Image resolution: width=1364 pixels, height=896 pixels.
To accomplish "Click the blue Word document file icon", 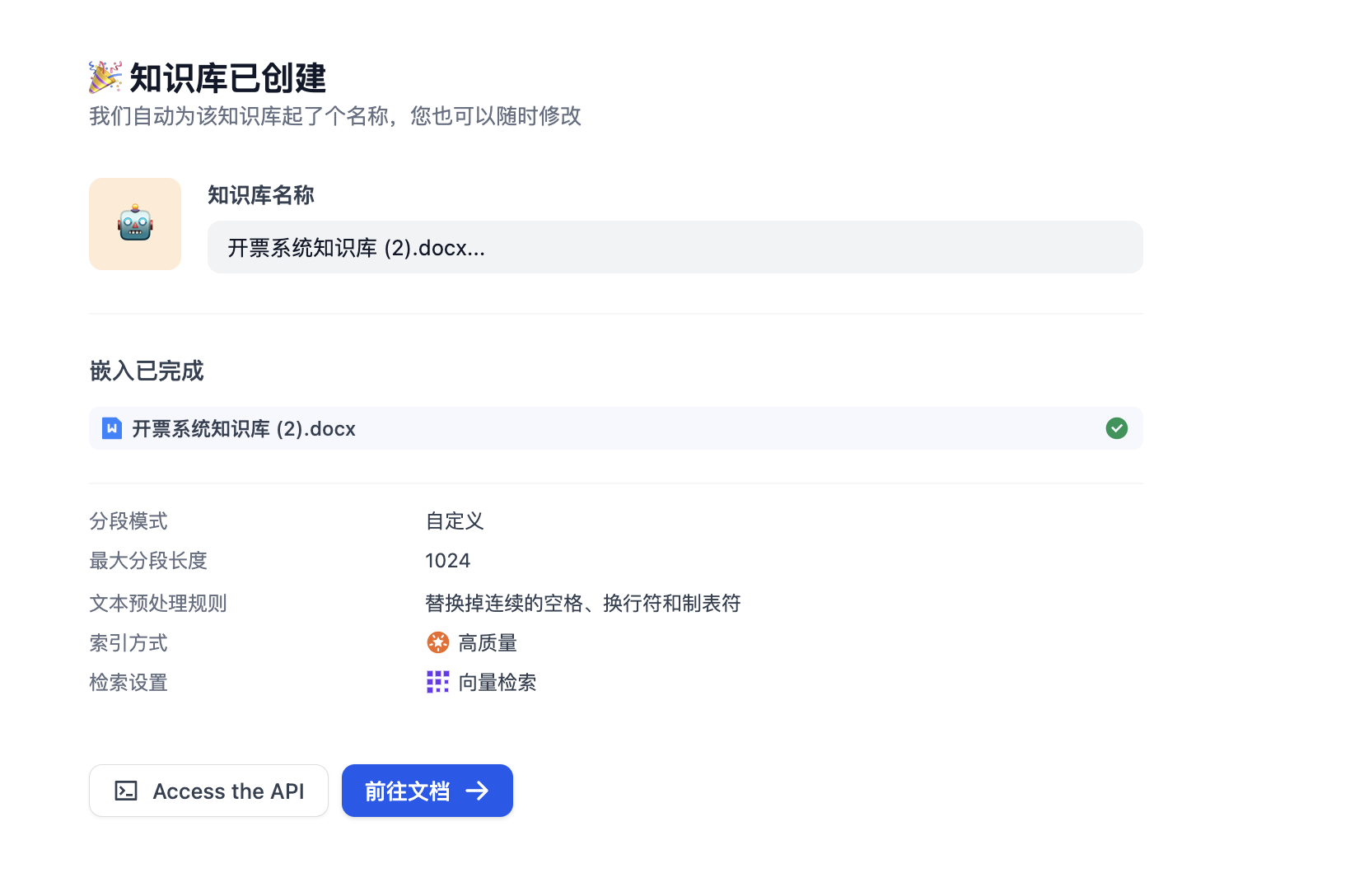I will [112, 428].
